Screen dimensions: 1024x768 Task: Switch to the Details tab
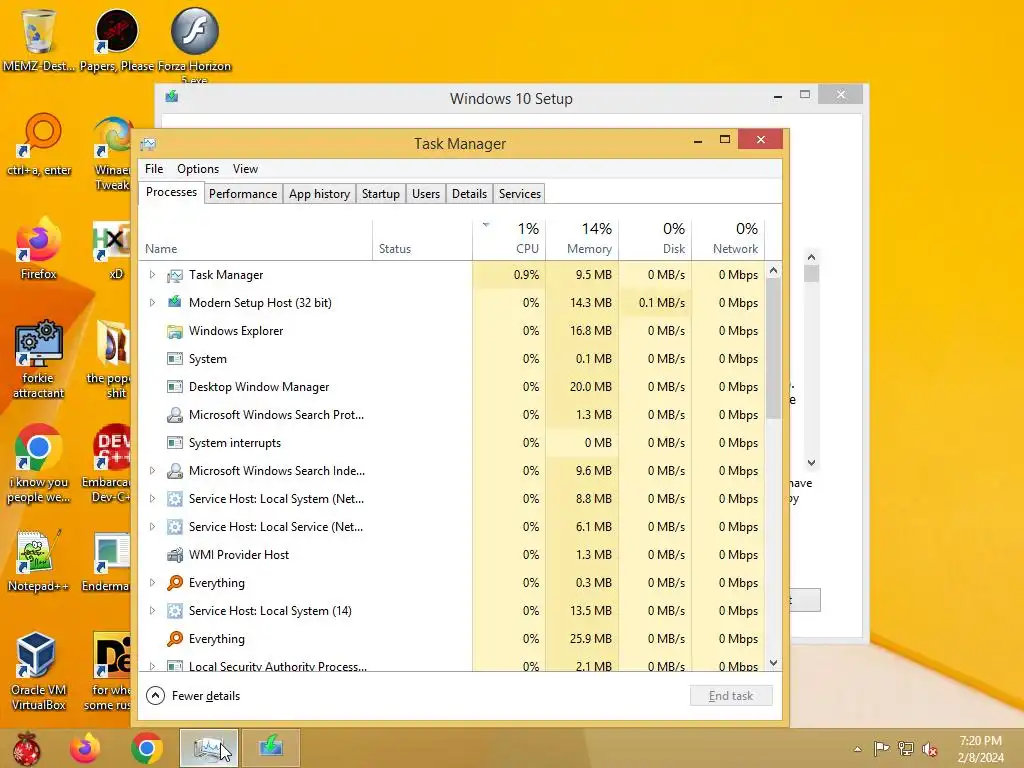click(x=470, y=194)
